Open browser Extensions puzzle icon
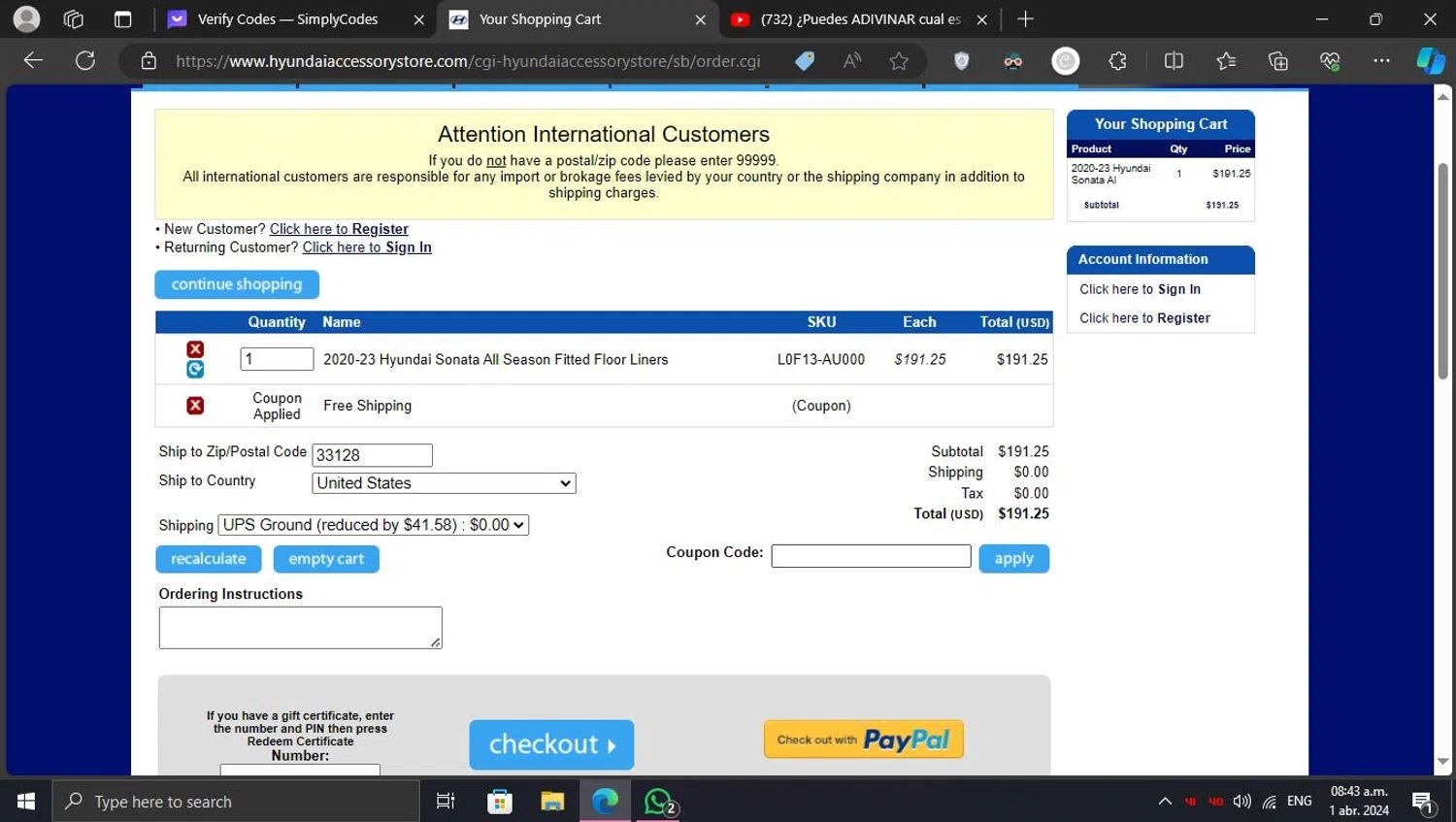This screenshot has width=1456, height=822. [x=1118, y=61]
